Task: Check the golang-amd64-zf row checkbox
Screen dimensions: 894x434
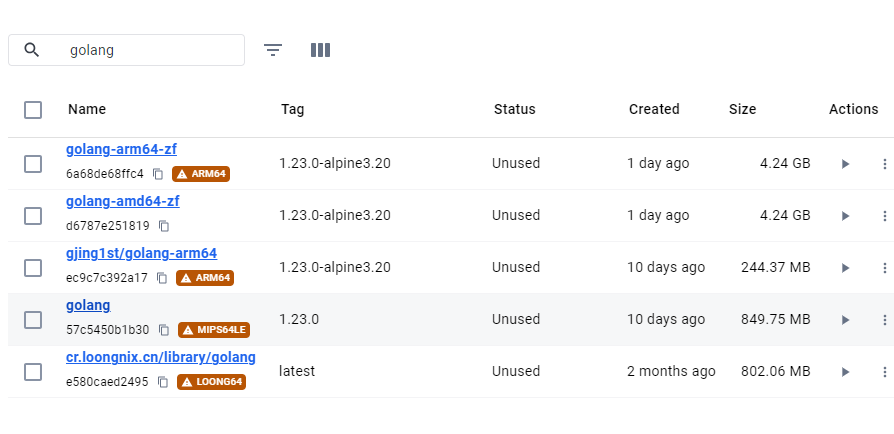Action: pyautogui.click(x=33, y=216)
